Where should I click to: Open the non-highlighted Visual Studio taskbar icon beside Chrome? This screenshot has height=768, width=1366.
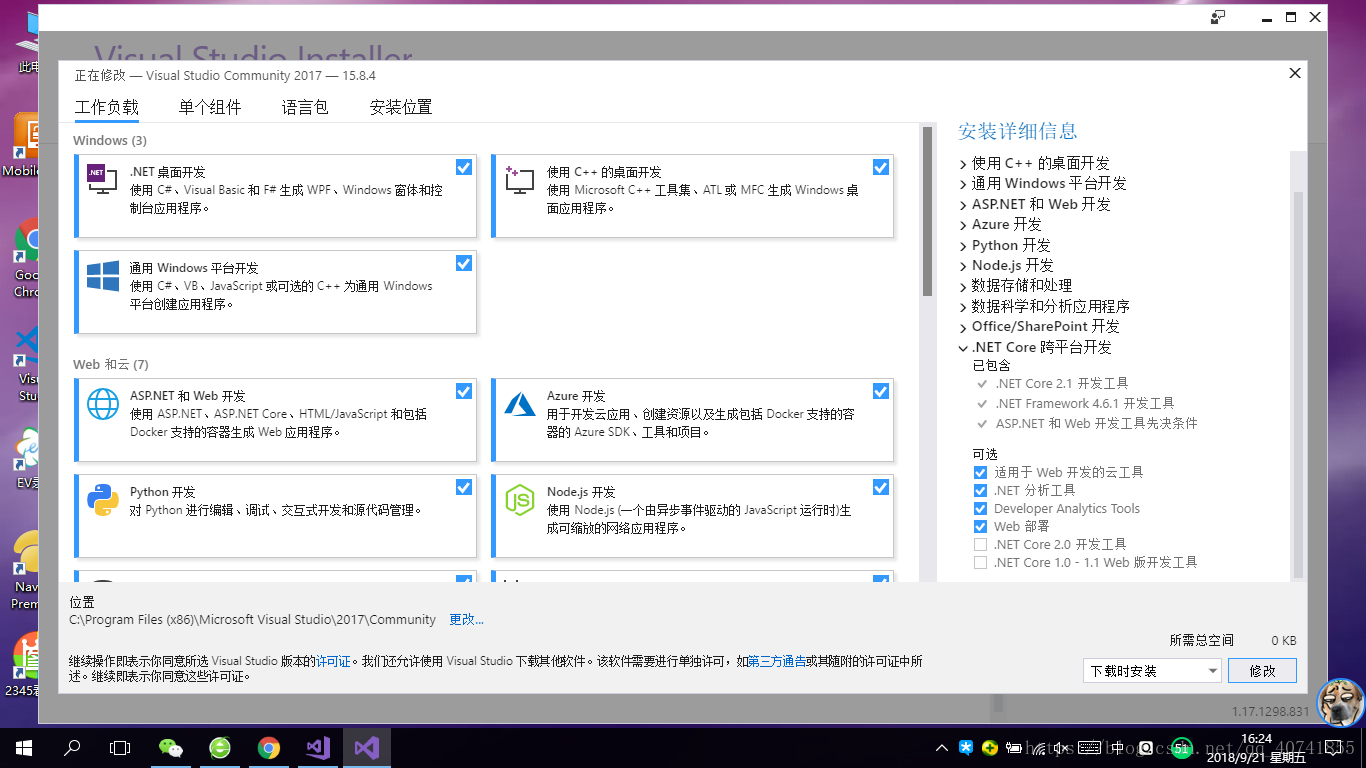[x=318, y=747]
